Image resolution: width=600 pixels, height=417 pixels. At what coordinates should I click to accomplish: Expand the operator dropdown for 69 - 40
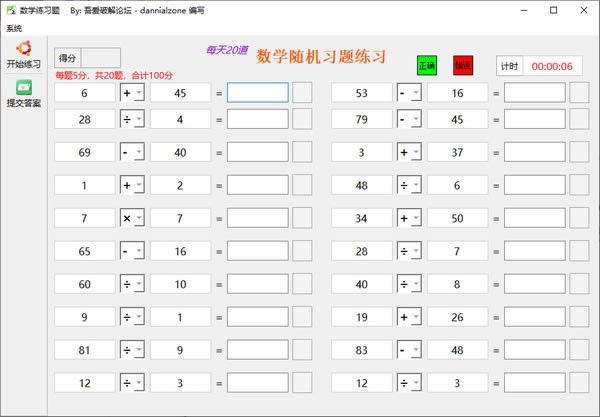coord(132,152)
